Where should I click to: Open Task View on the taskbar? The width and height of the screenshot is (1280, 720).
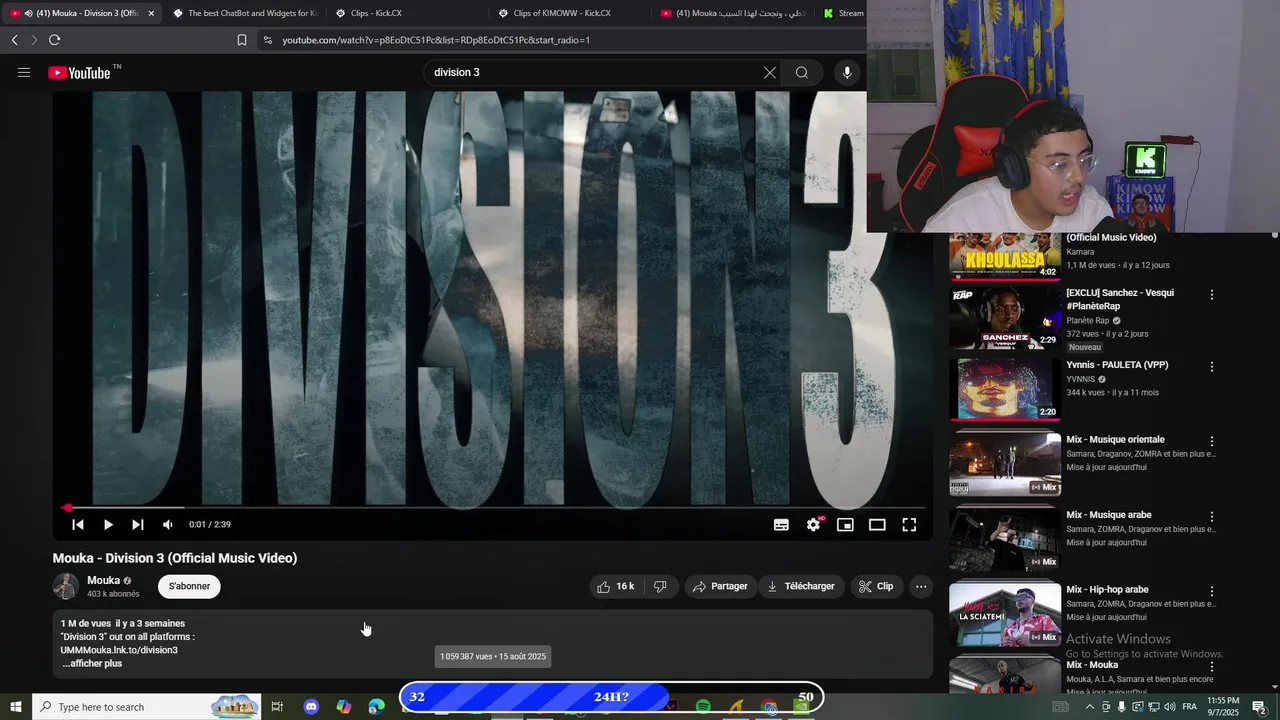click(x=277, y=707)
